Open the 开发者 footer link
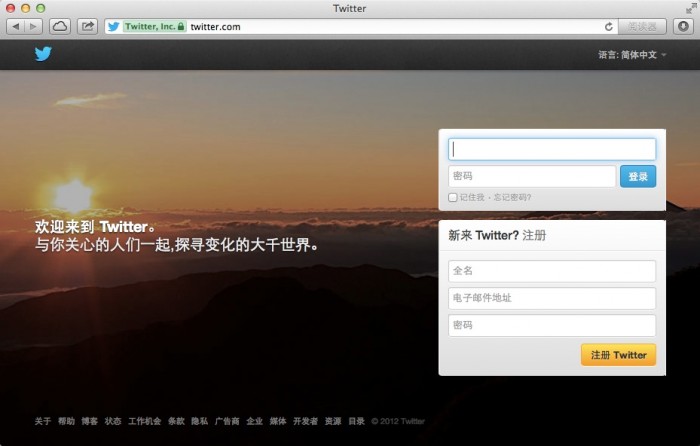700x446 pixels. [305, 421]
